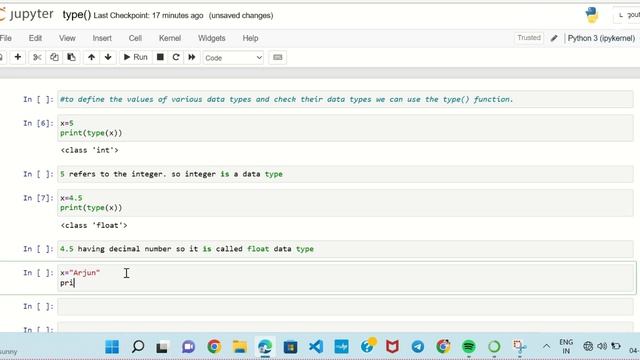Screen dimensions: 640x360
Task: Open Telegram from taskbar
Action: 418,347
